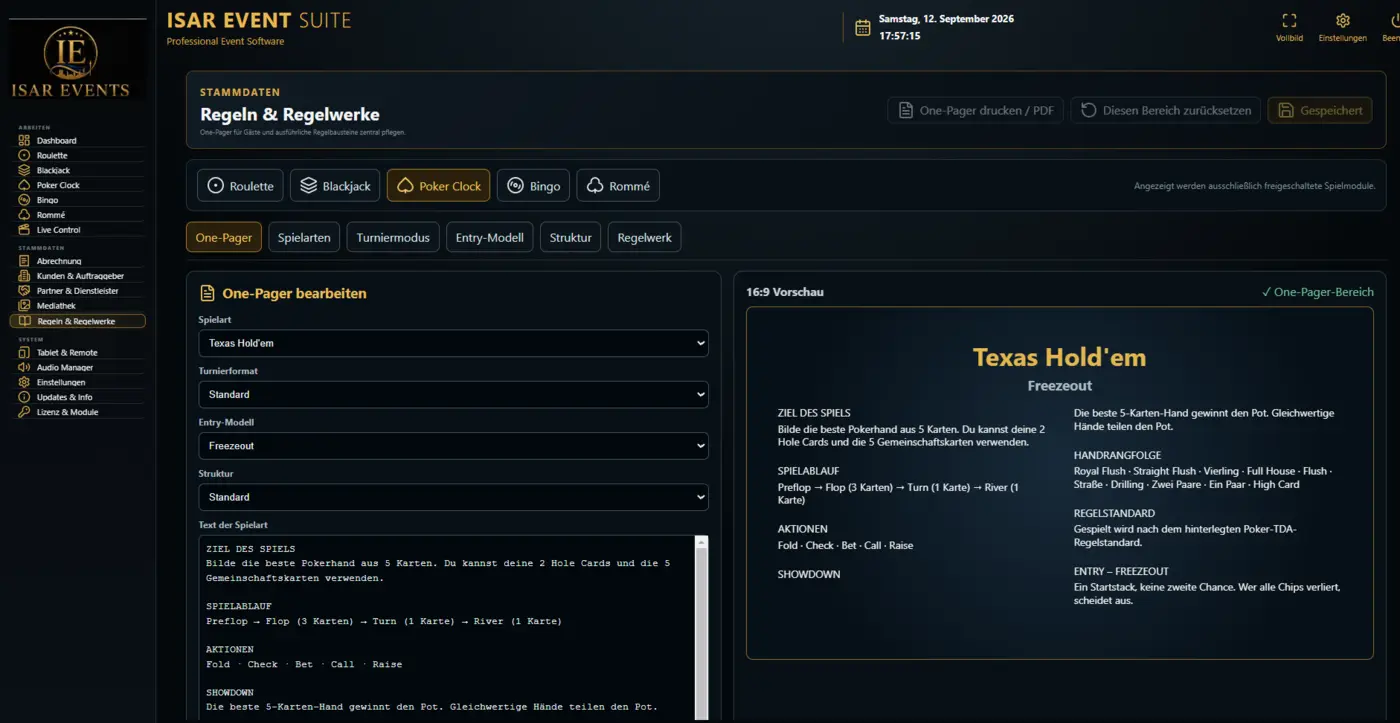Open Updates & Info
Screen dimensions: 1400x723
(78, 397)
